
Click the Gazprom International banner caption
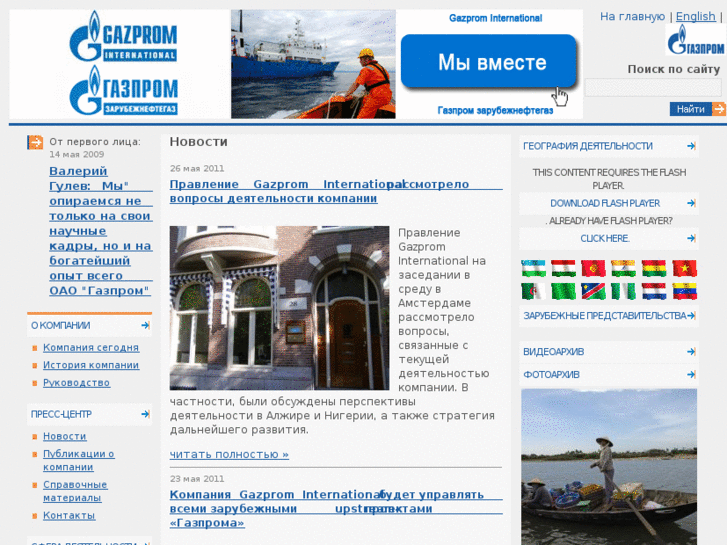point(495,18)
